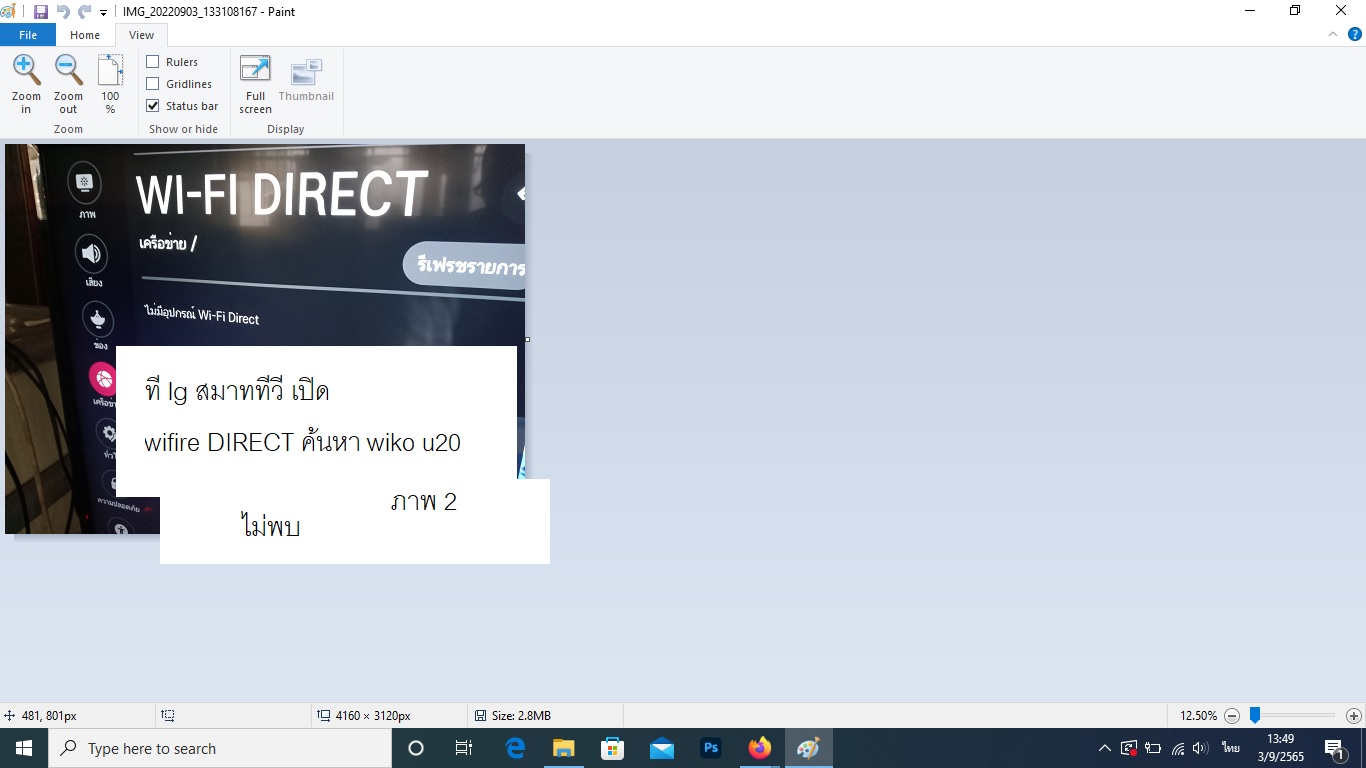Click the zoom out minus button in status bar
Screen dimensions: 1366x768
point(1232,716)
